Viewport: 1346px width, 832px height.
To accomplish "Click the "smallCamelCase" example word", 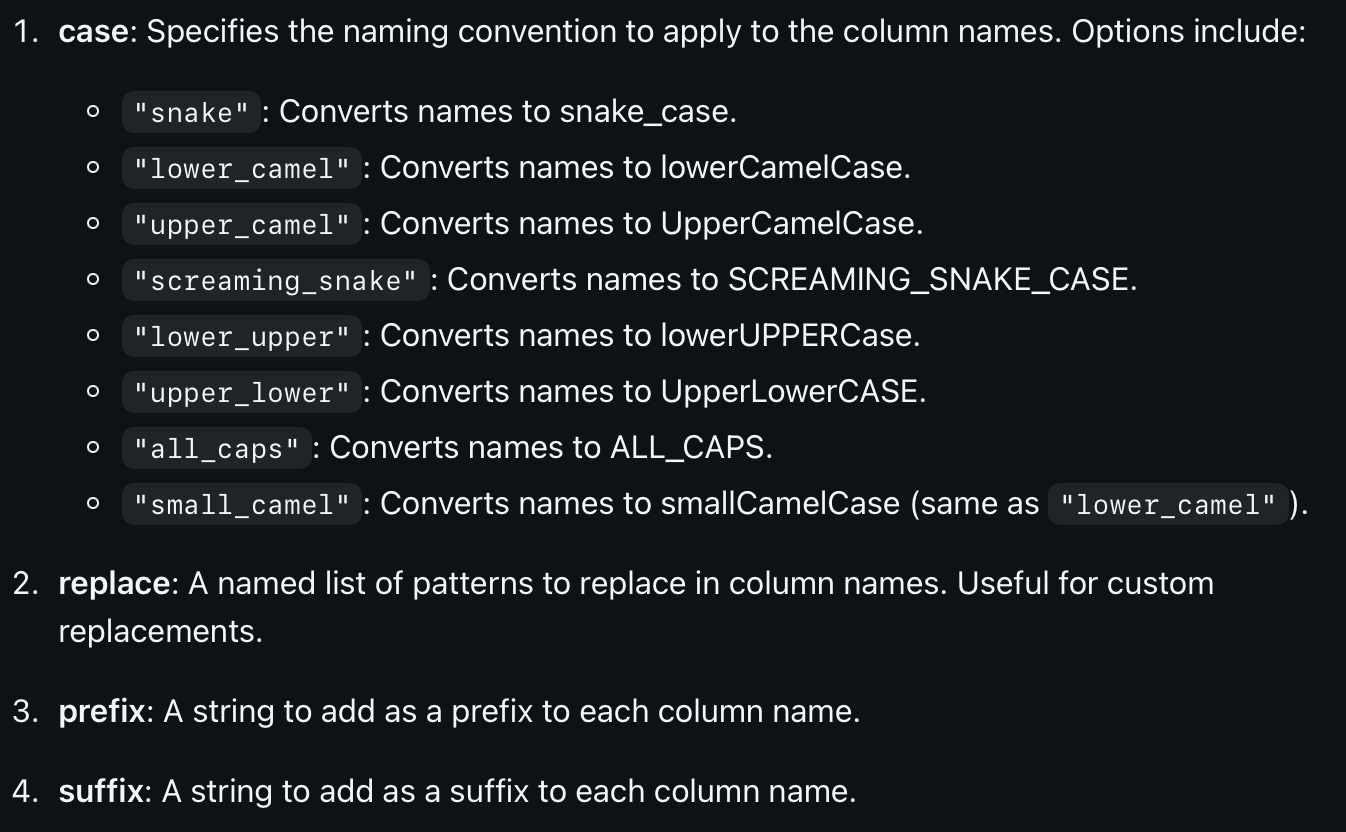I will pyautogui.click(x=780, y=504).
